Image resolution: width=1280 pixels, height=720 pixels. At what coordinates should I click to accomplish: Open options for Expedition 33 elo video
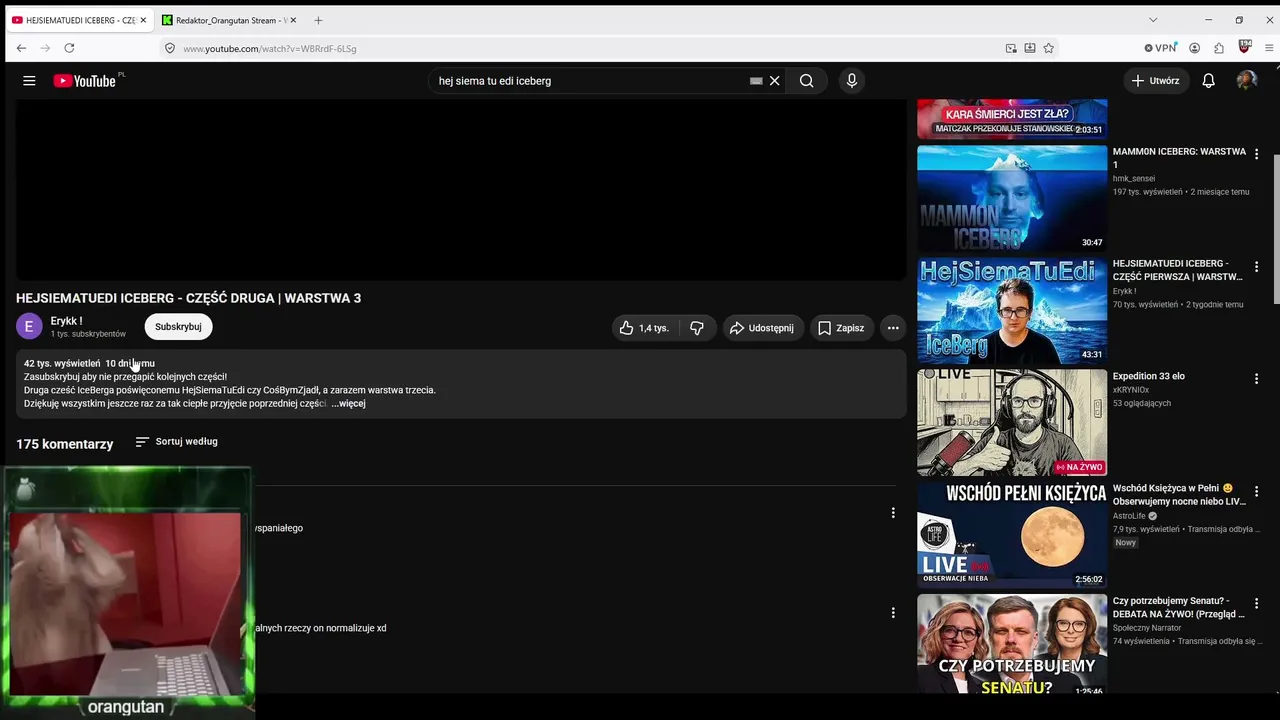[x=1257, y=379]
